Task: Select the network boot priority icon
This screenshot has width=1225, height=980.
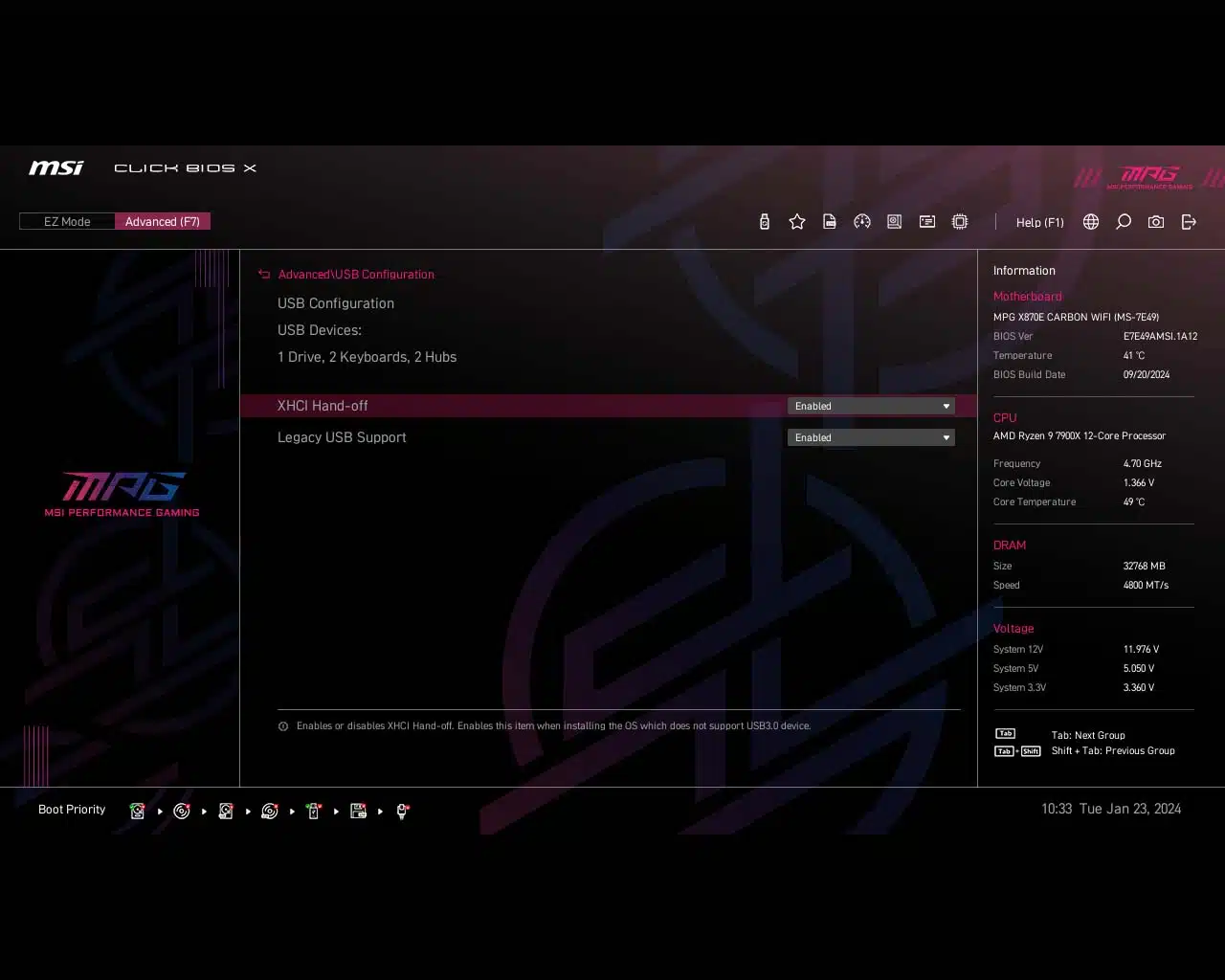Action: point(403,812)
